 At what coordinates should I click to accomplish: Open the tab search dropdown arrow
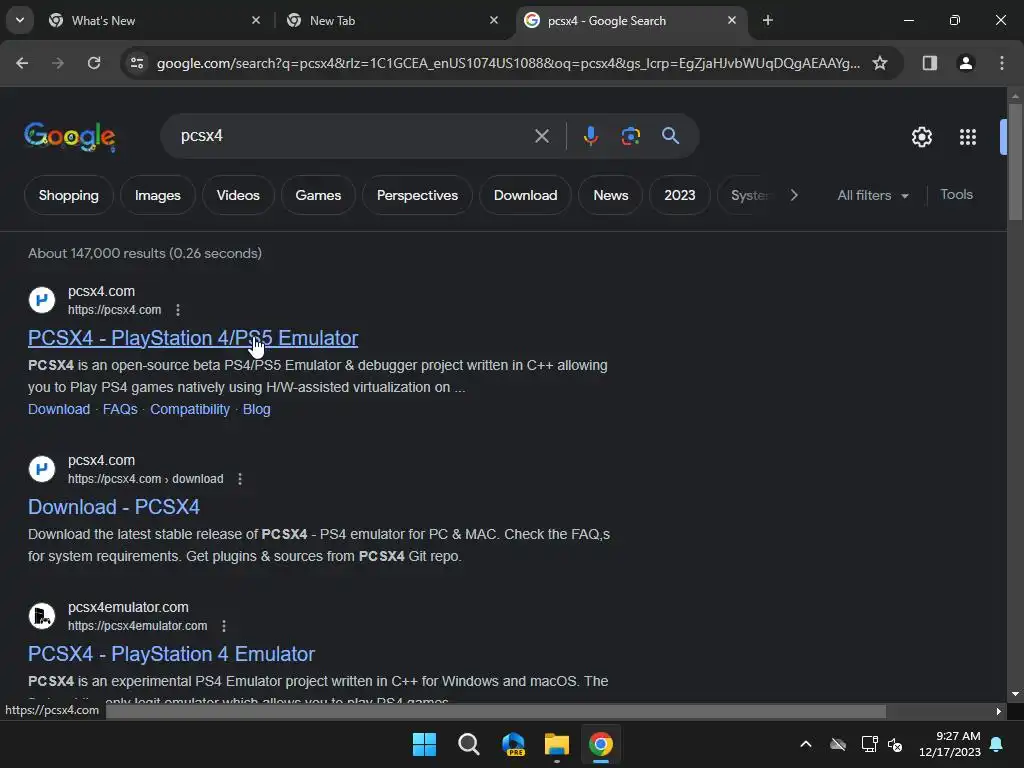20,20
